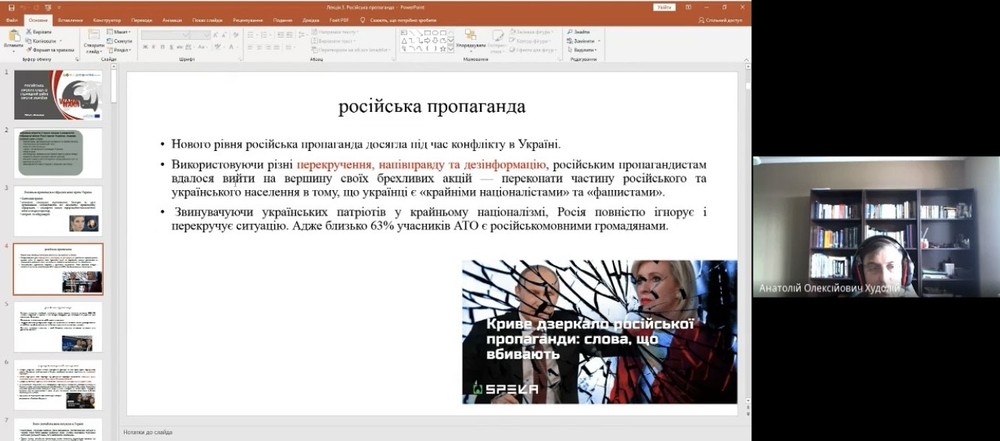Switch to Insert (Вставлення) tab
This screenshot has width=1000, height=441.
point(70,20)
